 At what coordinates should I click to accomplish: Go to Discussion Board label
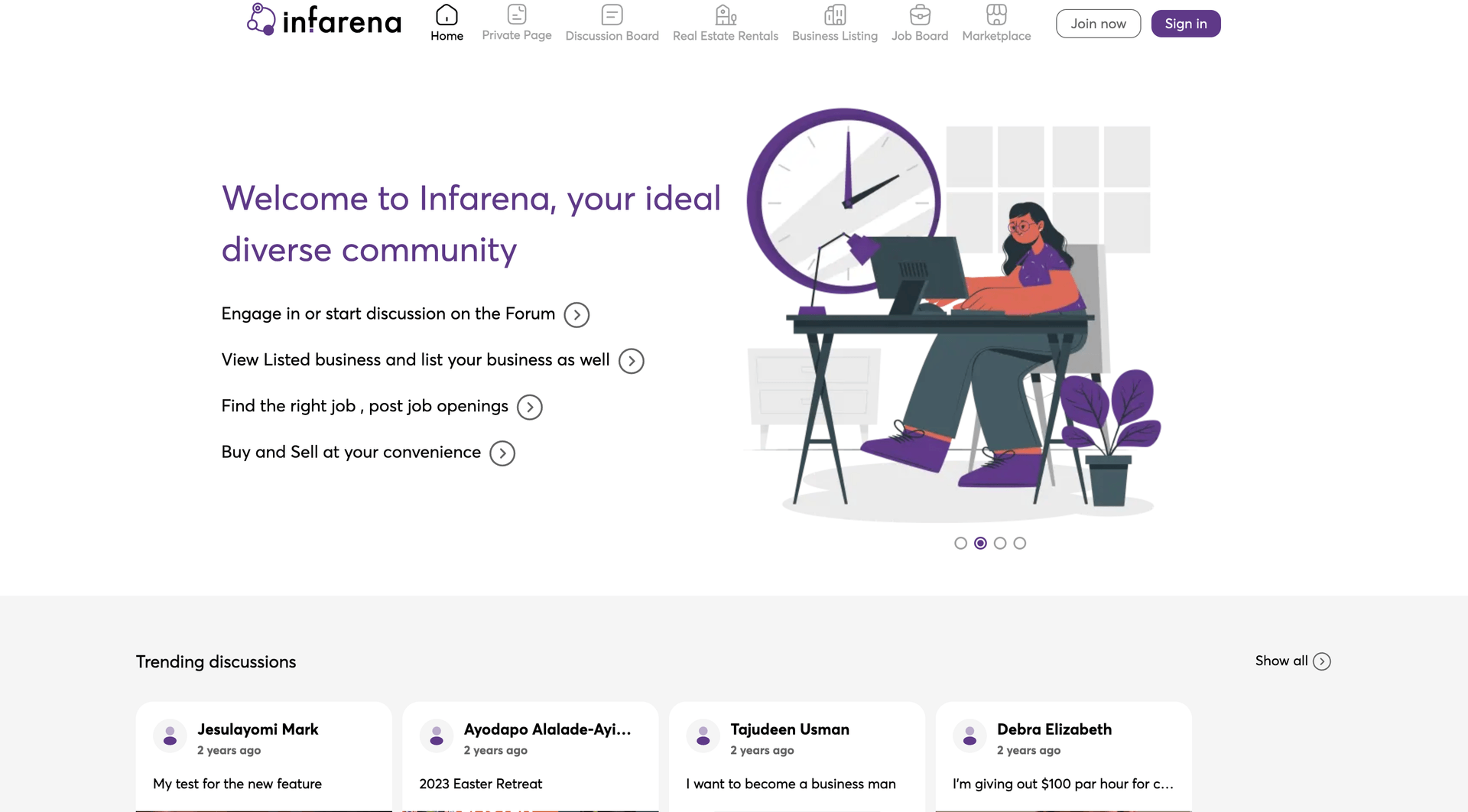(612, 36)
